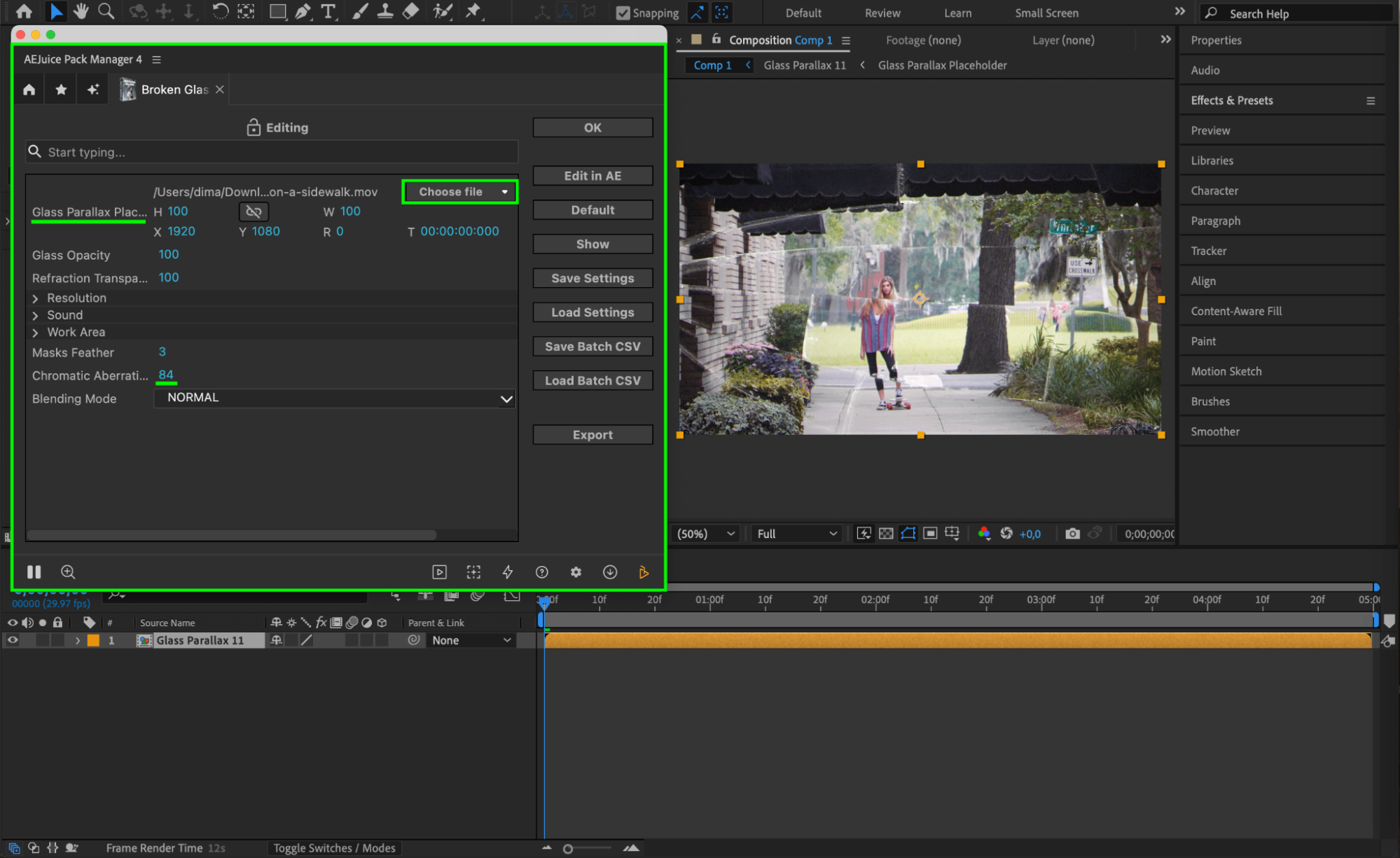
Task: Select the Pen tool in toolbar
Action: point(303,11)
